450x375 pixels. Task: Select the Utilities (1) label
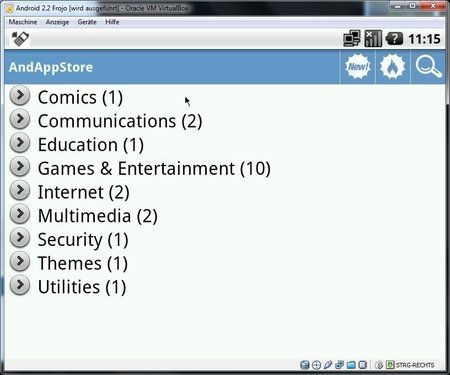(82, 287)
